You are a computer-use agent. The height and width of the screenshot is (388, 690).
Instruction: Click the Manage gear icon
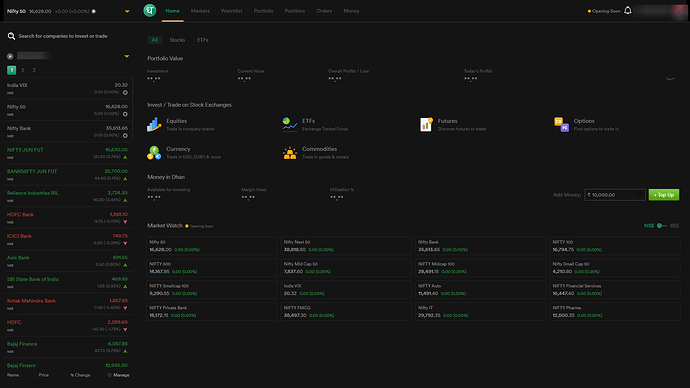point(110,375)
